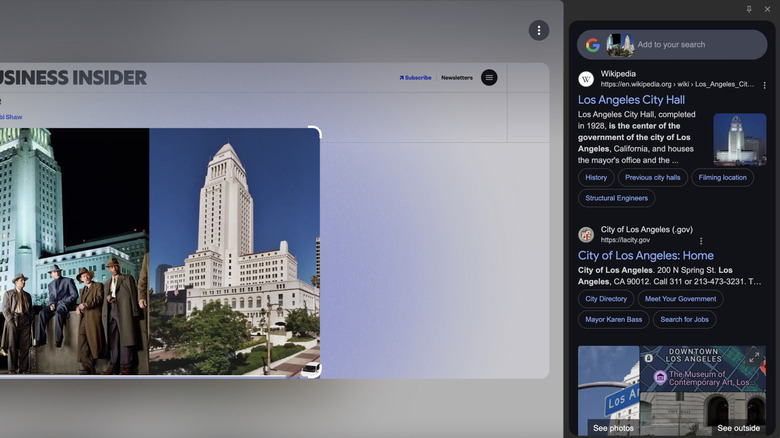This screenshot has width=780, height=438.
Task: Select the History chip
Action: [596, 178]
